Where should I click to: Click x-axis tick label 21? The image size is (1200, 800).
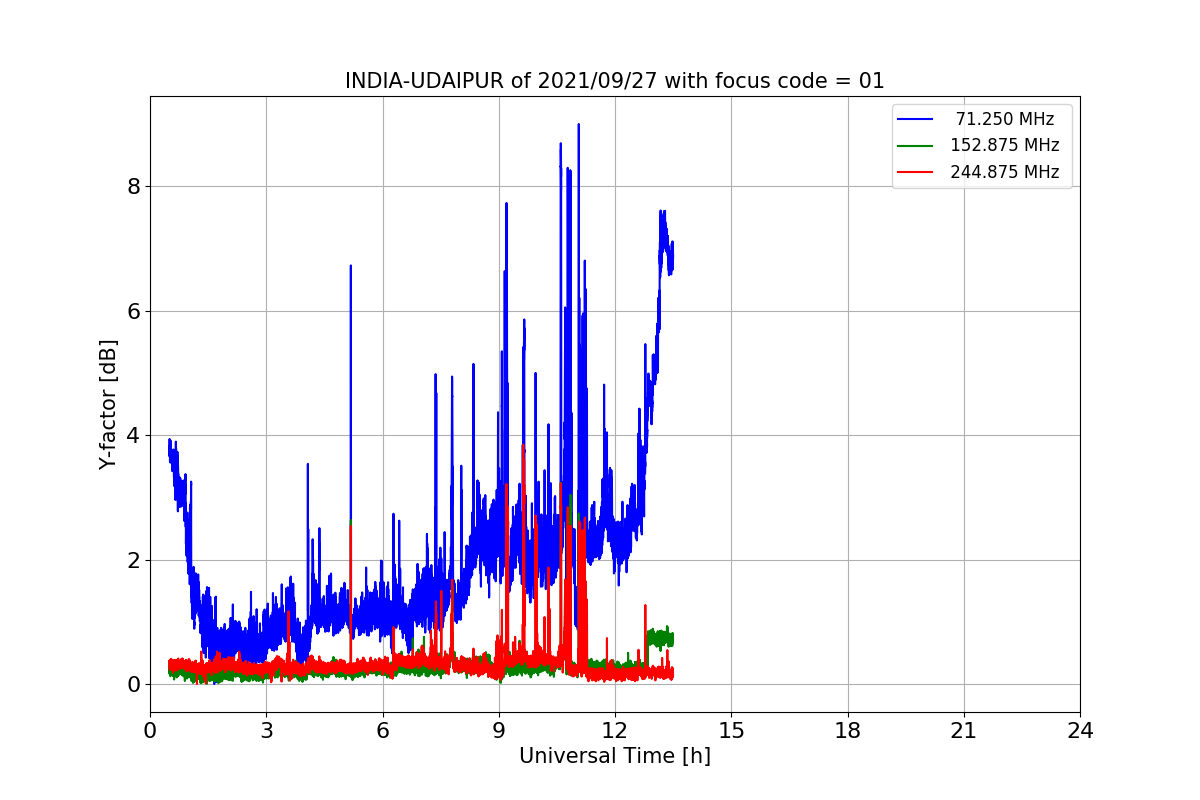click(x=964, y=730)
